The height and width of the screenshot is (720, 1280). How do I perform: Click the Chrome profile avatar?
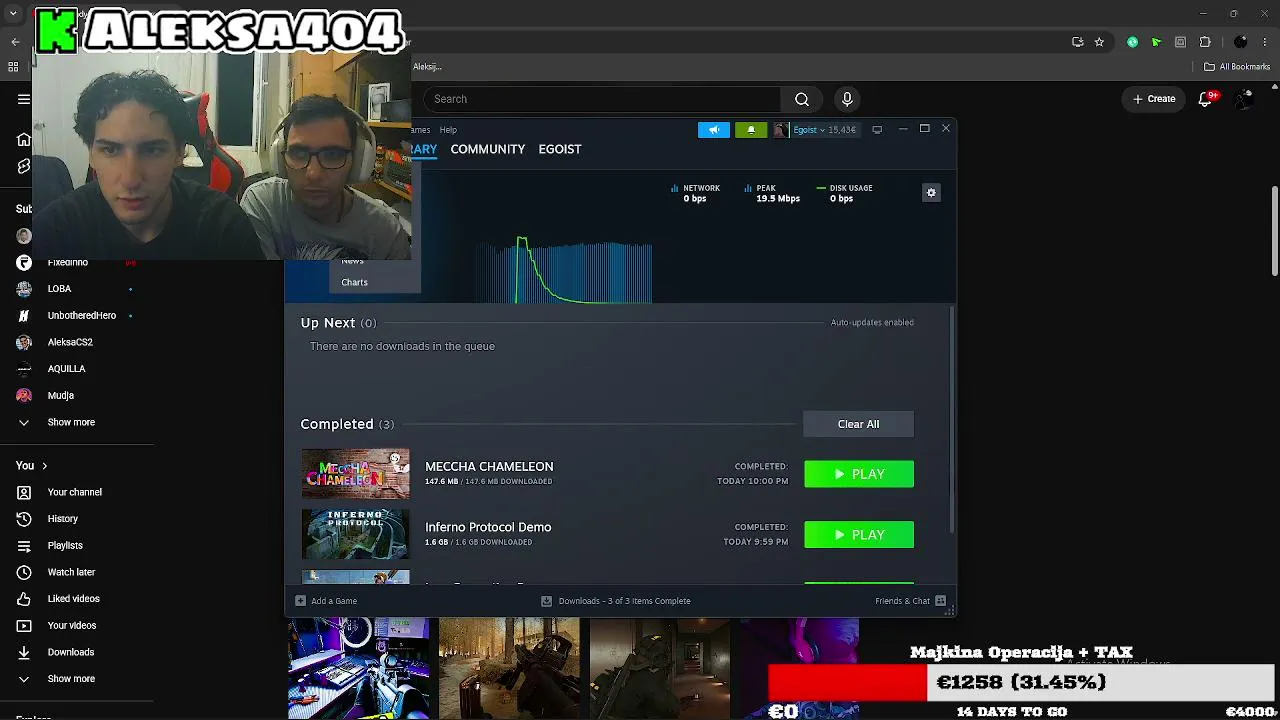[x=1241, y=42]
